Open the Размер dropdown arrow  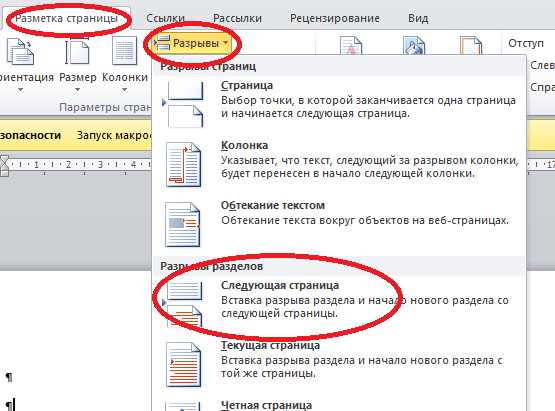click(78, 90)
